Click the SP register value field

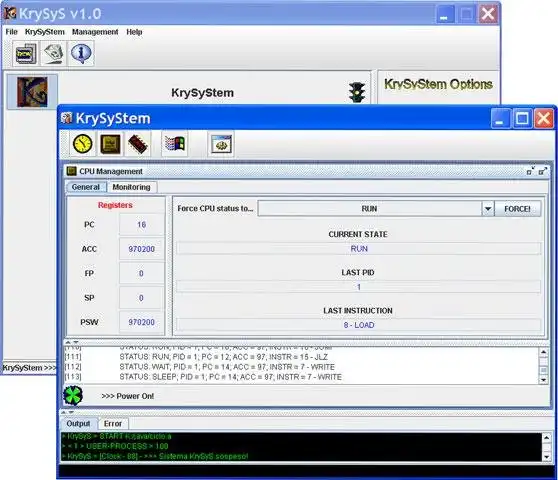pos(142,298)
